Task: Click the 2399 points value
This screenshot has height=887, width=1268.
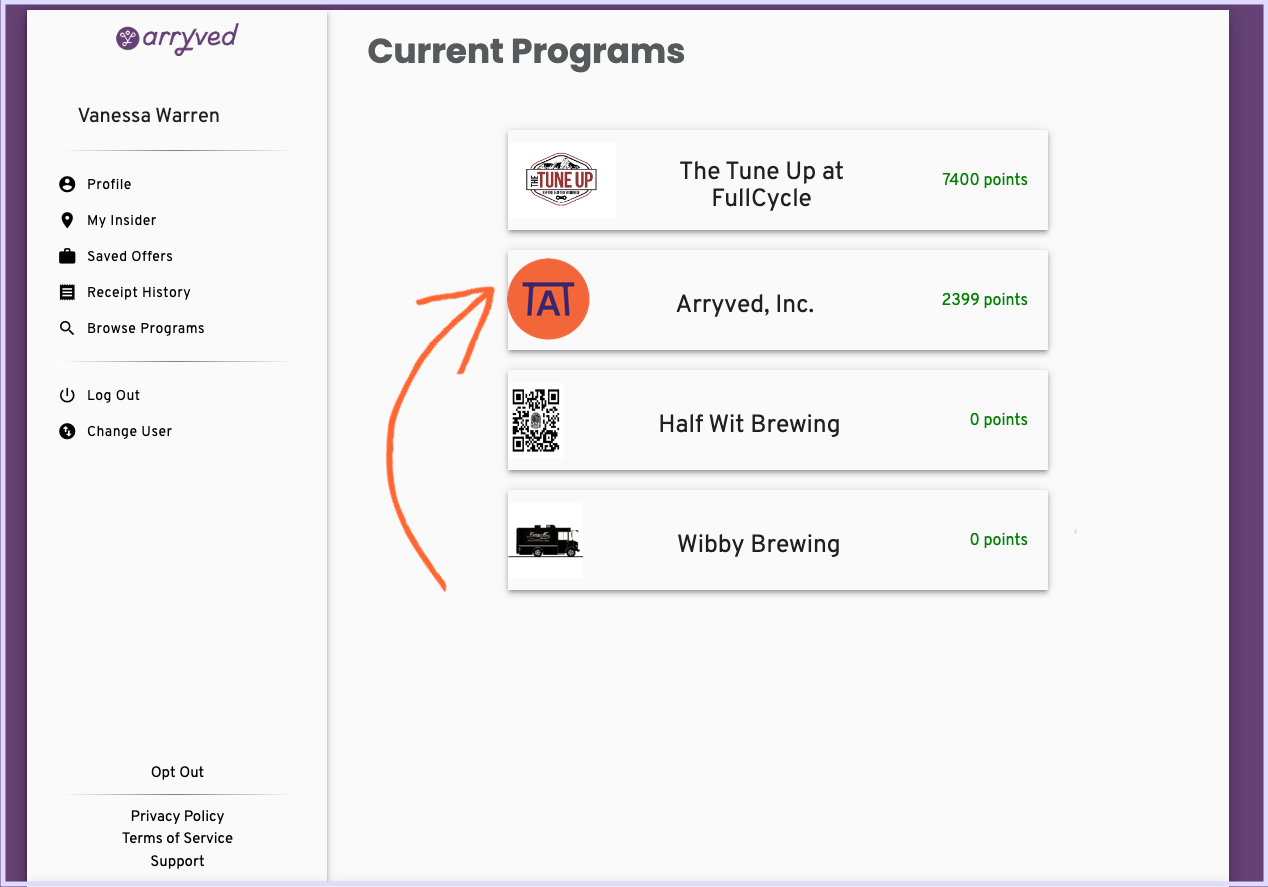Action: pyautogui.click(x=985, y=300)
